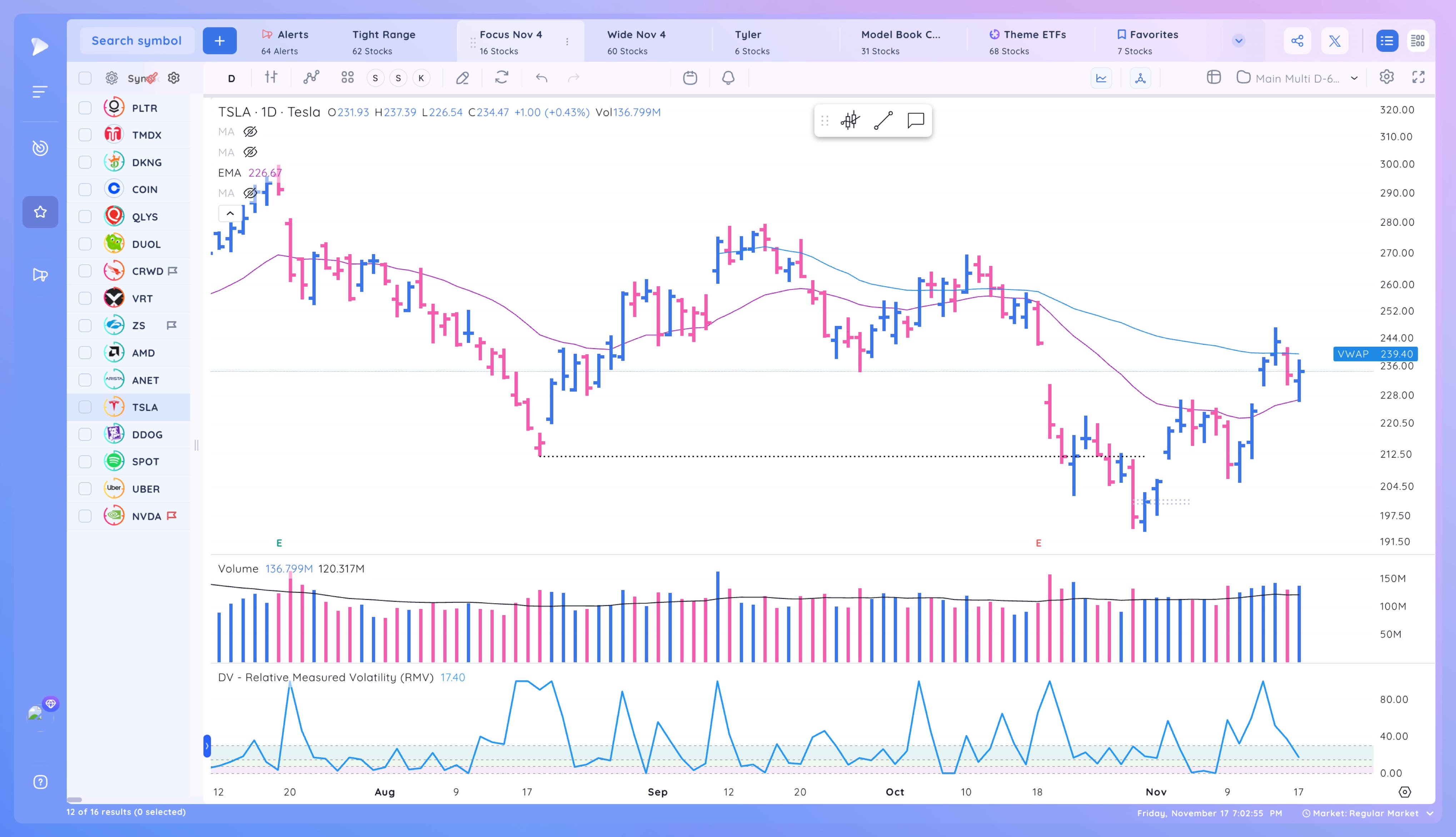Toggle visibility of the second MA indicator
1456x837 pixels.
[x=250, y=152]
